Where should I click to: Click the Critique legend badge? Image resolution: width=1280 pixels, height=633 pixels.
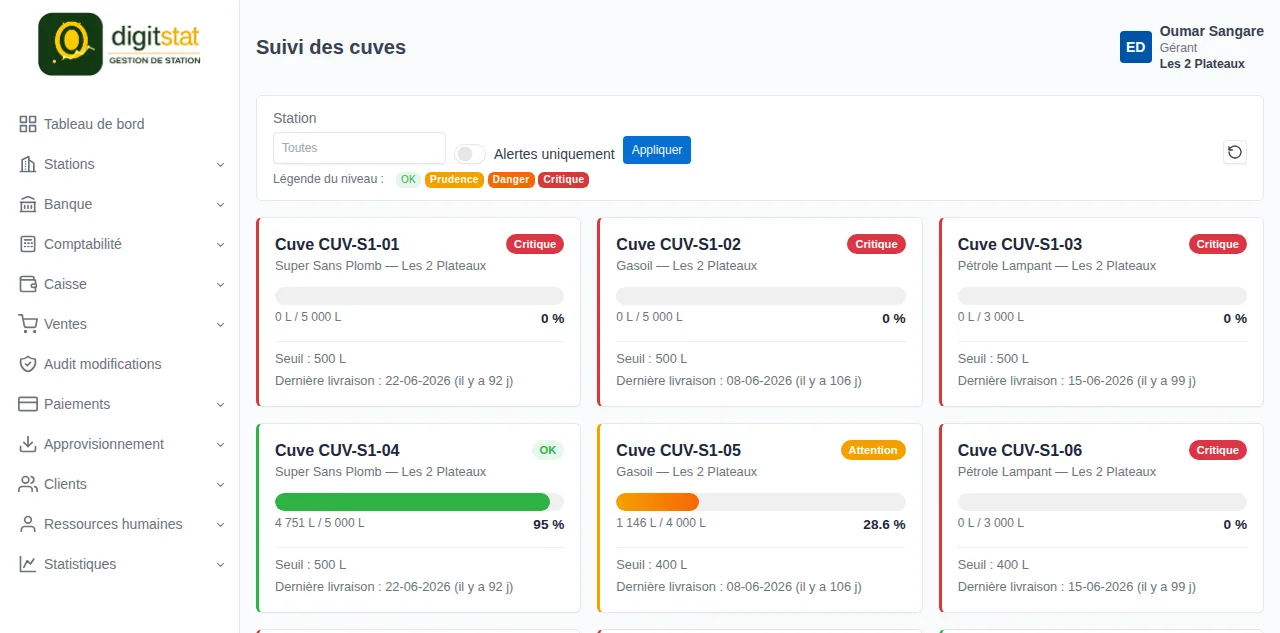click(x=564, y=180)
